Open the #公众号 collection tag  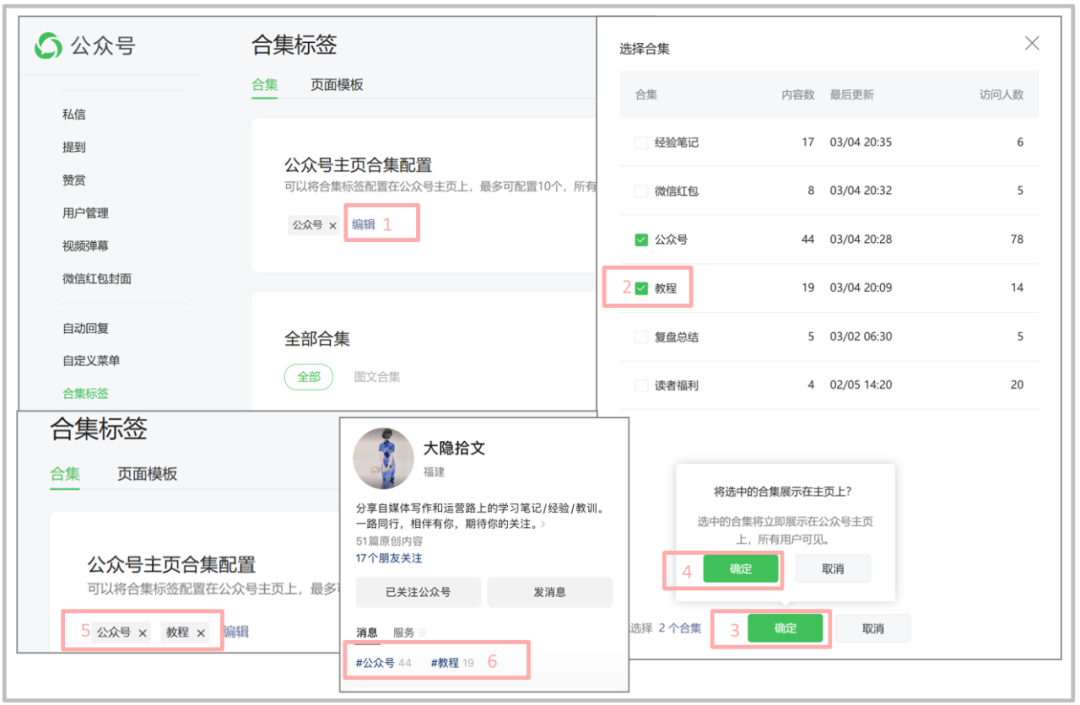tap(383, 662)
